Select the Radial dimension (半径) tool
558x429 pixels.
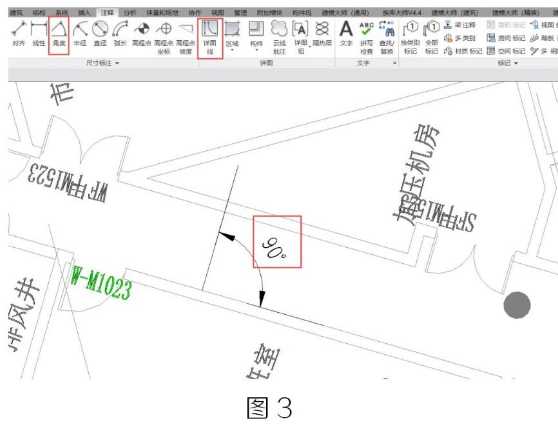80,33
